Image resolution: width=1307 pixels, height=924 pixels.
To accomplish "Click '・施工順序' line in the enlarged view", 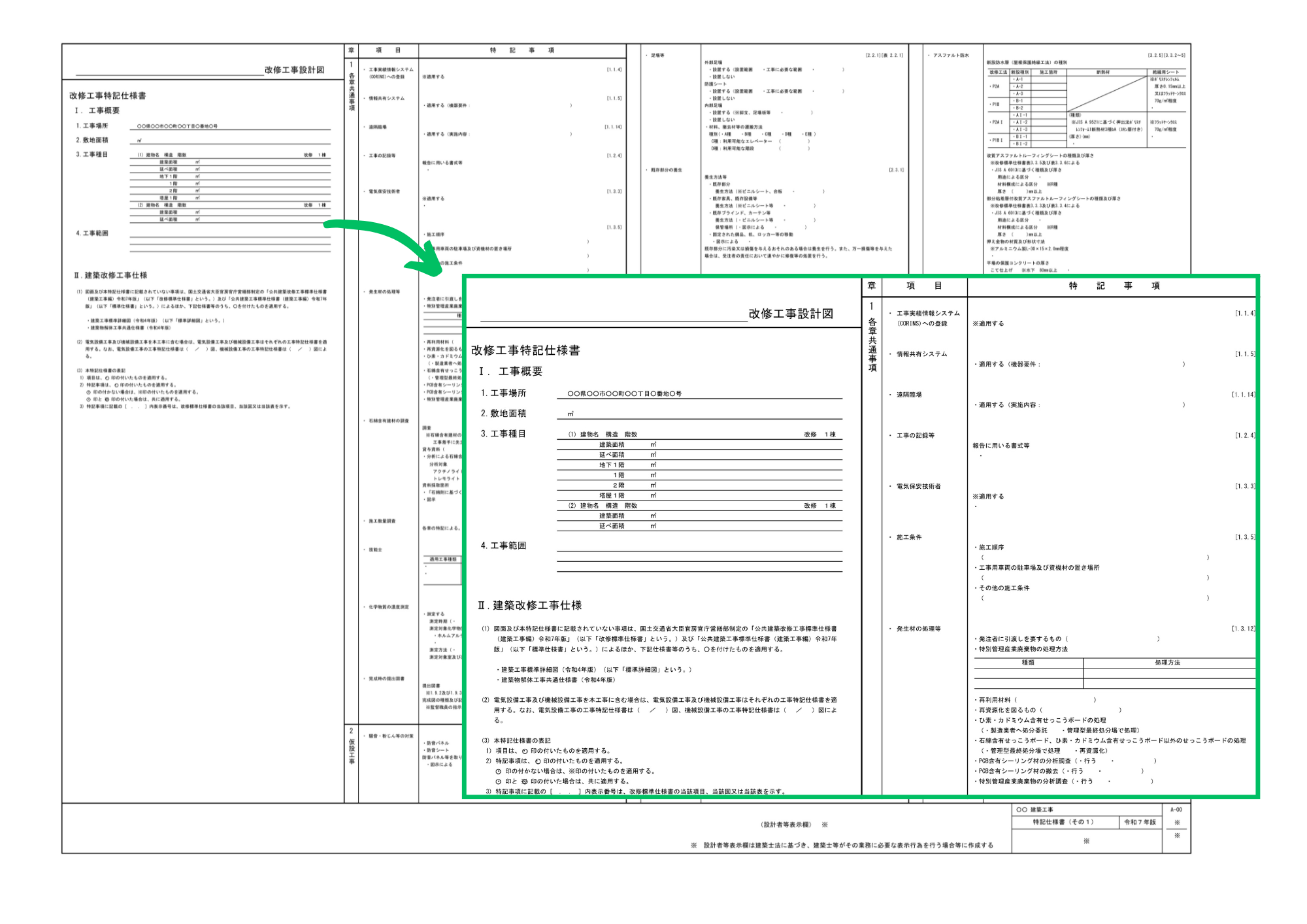I will (x=989, y=547).
